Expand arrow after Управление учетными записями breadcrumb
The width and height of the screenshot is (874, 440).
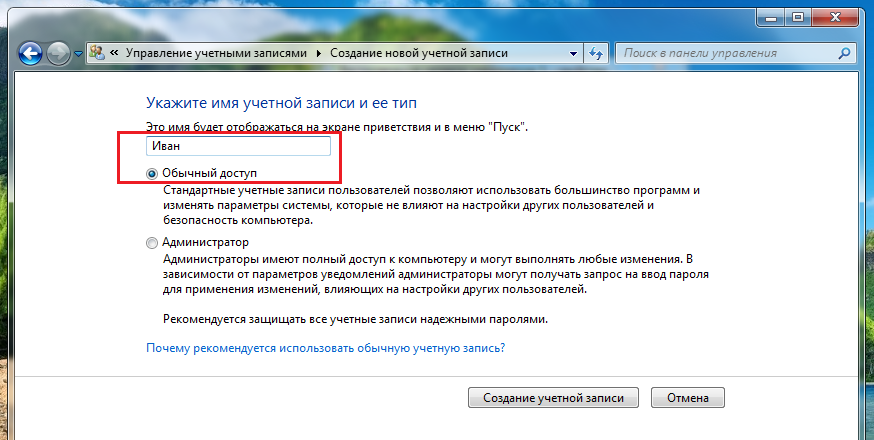click(319, 52)
